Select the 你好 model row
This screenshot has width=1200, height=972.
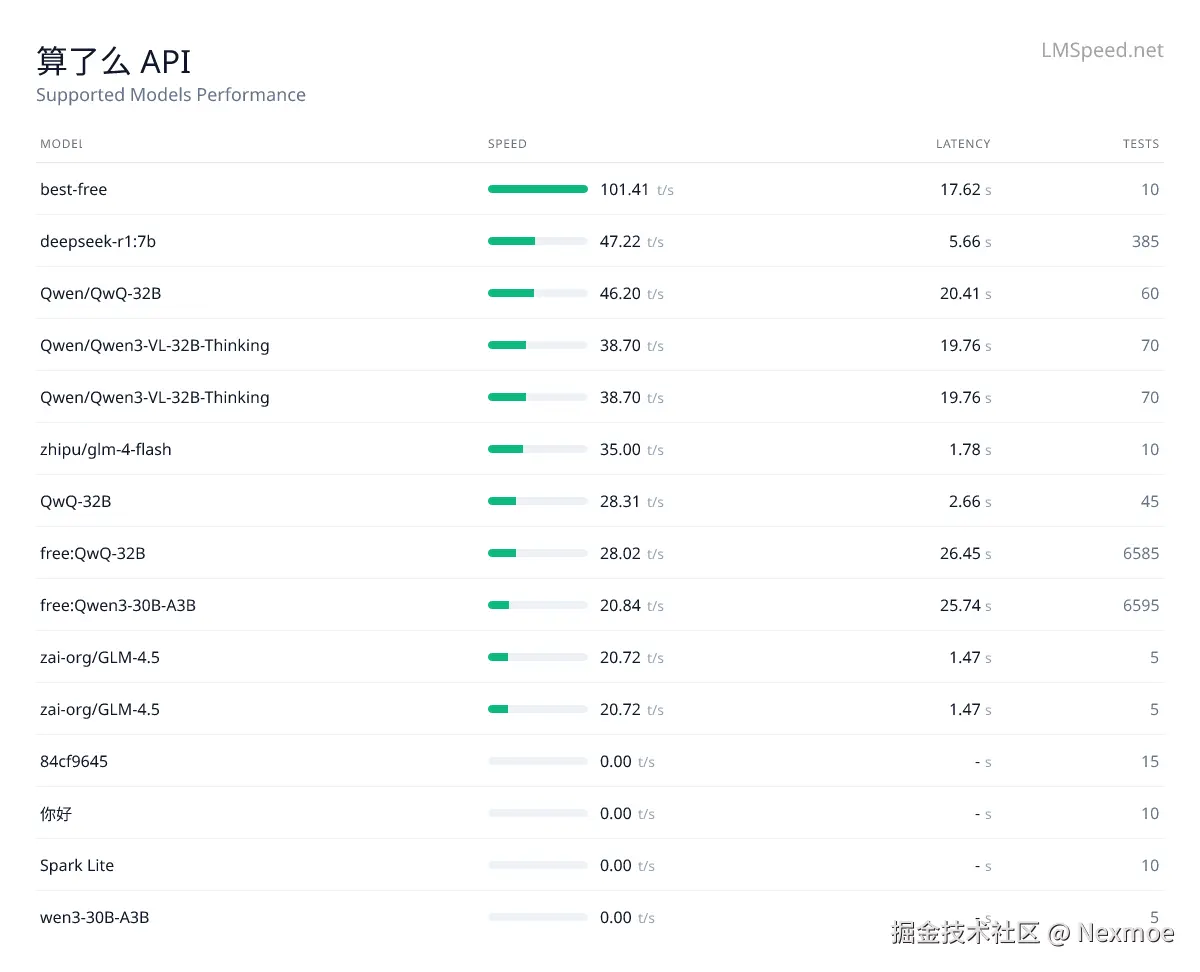[56, 813]
